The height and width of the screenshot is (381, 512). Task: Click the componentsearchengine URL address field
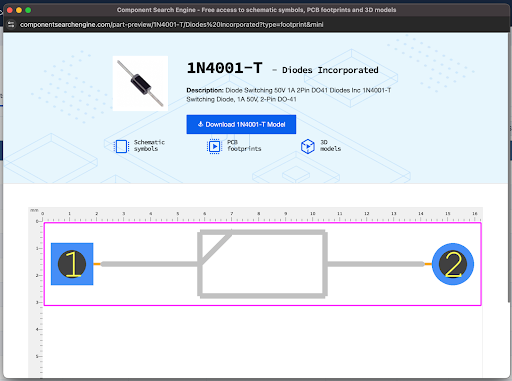pyautogui.click(x=171, y=24)
